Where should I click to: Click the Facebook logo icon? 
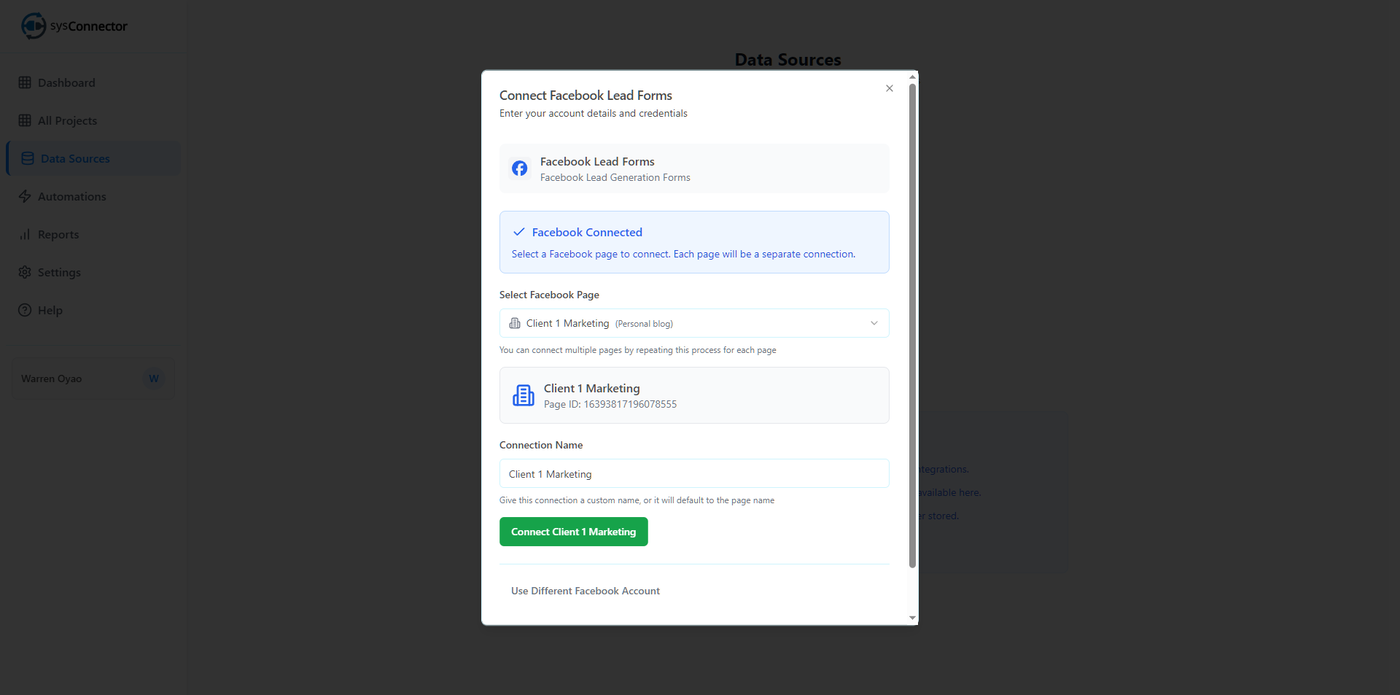(x=520, y=168)
